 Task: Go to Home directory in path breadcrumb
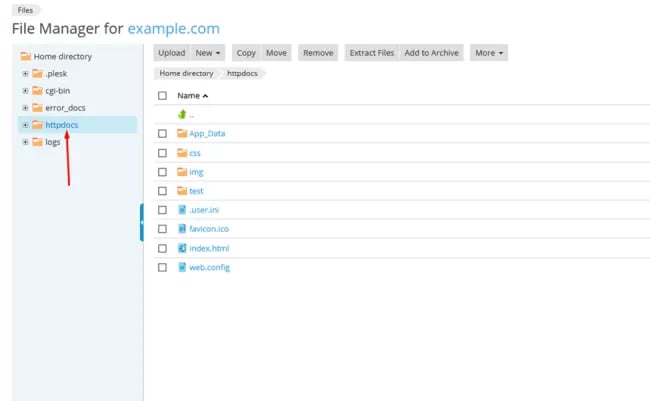click(186, 73)
